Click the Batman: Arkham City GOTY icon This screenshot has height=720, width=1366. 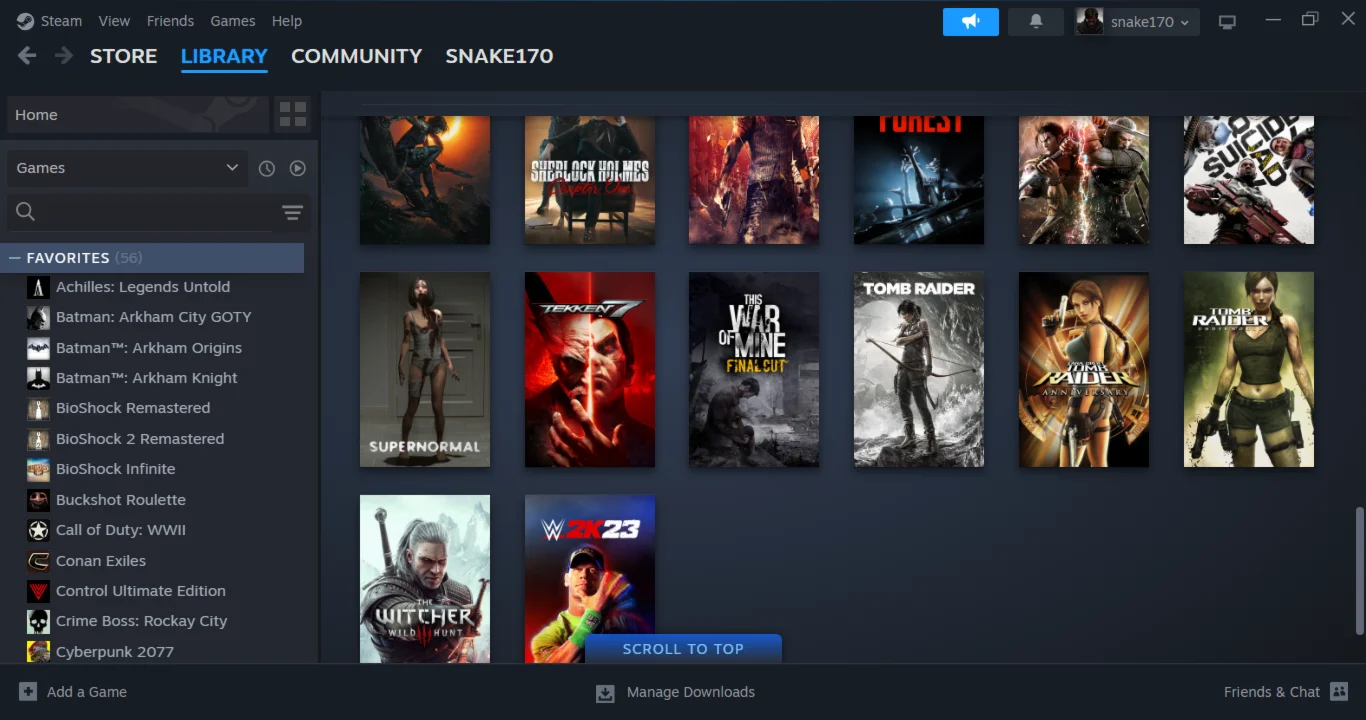[38, 317]
